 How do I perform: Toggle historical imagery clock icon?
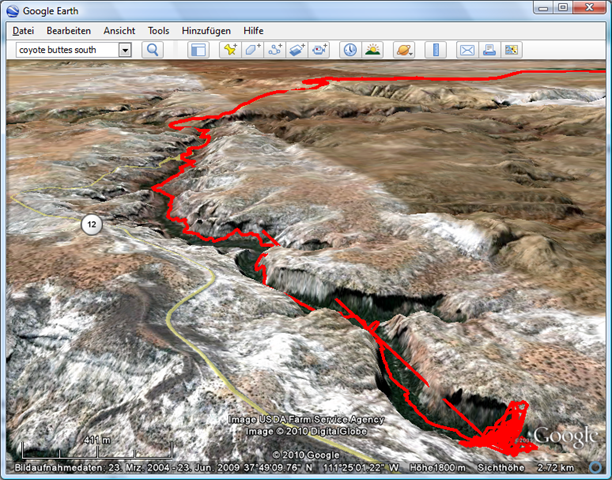[350, 49]
